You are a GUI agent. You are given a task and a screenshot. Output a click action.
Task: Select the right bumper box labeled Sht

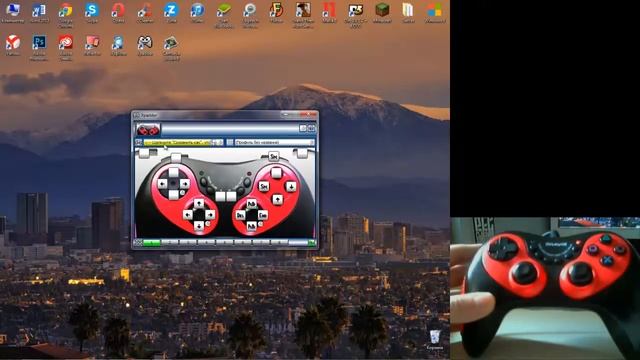click(x=273, y=156)
